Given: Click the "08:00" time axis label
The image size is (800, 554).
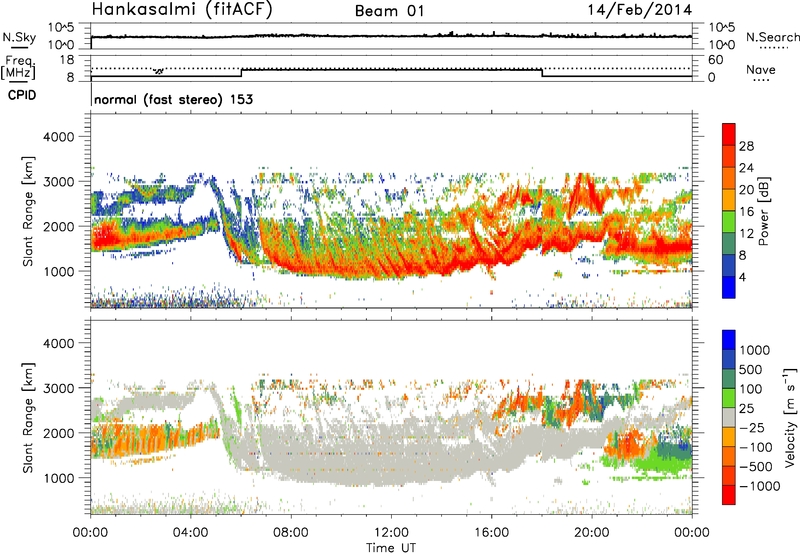Looking at the screenshot, I should 291,533.
